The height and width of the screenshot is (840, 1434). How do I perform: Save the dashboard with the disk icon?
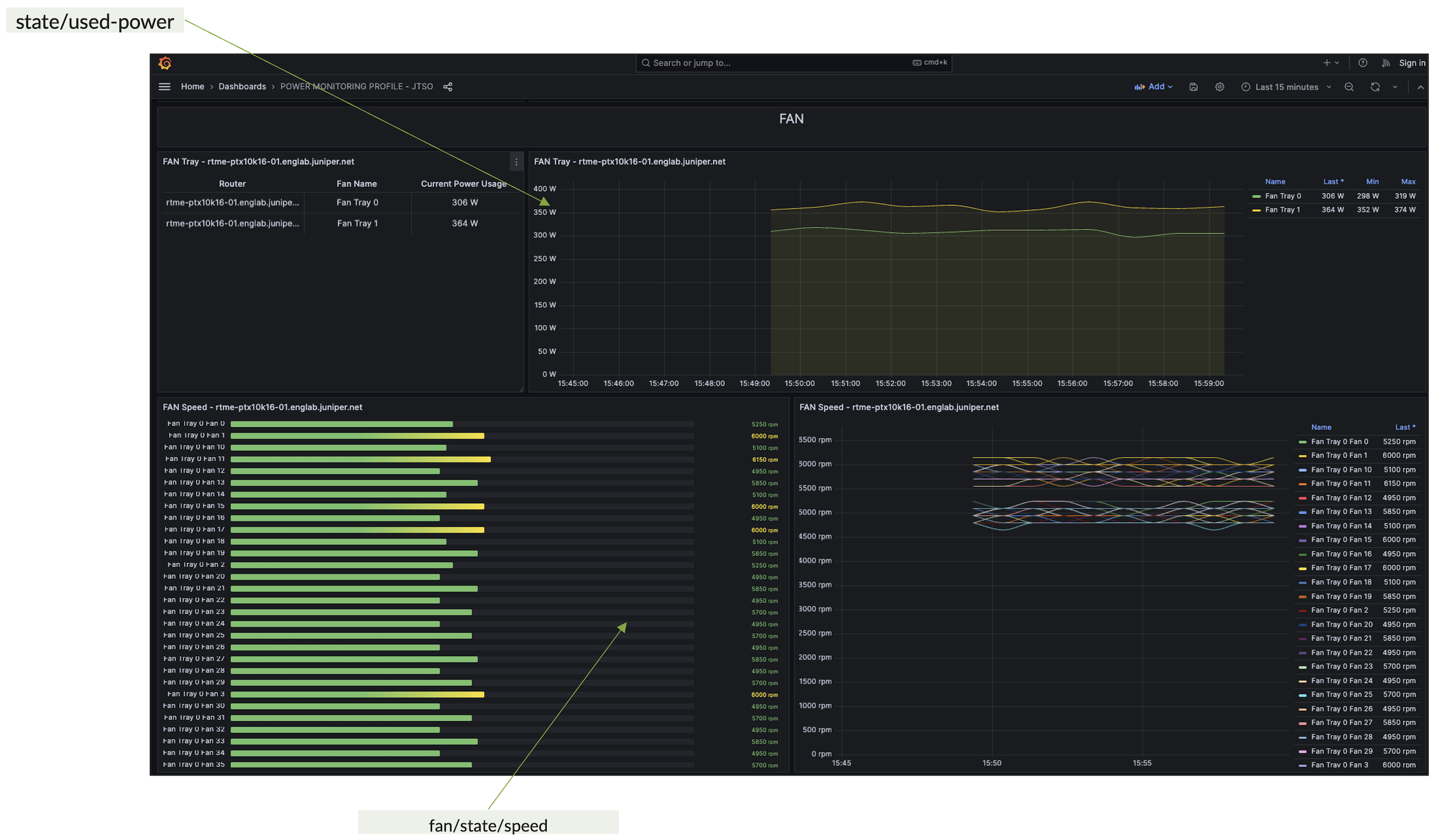[x=1193, y=87]
